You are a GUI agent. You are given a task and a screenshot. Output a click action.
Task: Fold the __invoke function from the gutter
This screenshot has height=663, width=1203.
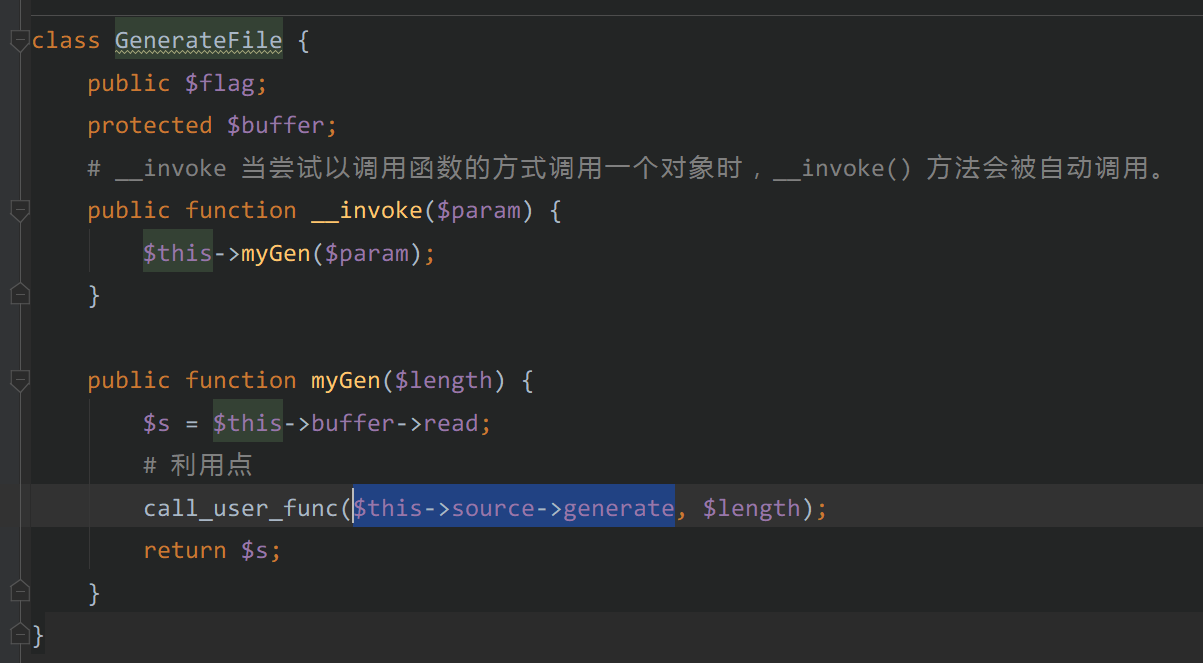click(x=19, y=211)
